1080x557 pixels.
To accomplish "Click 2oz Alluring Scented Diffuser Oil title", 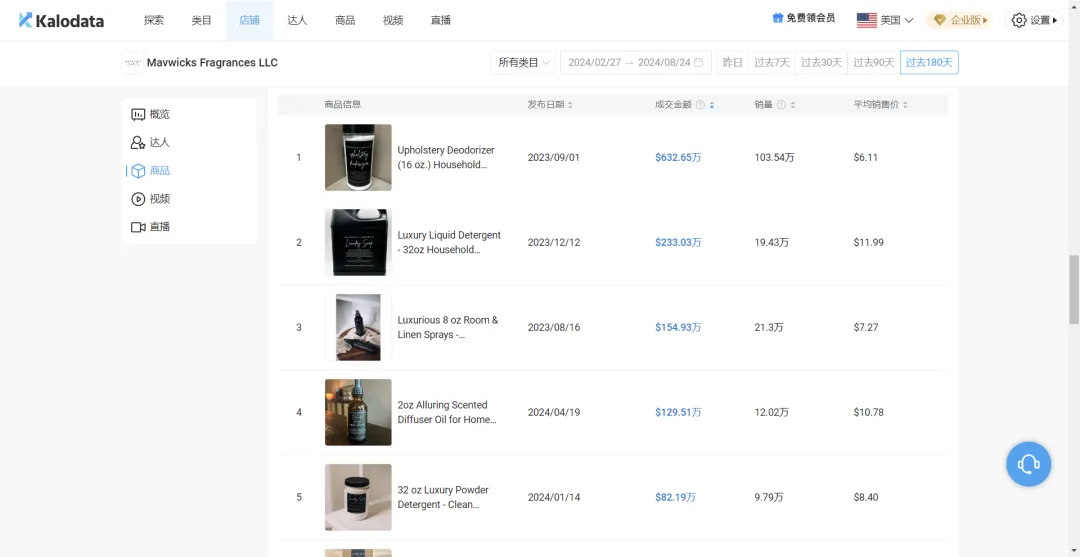I will (x=447, y=412).
